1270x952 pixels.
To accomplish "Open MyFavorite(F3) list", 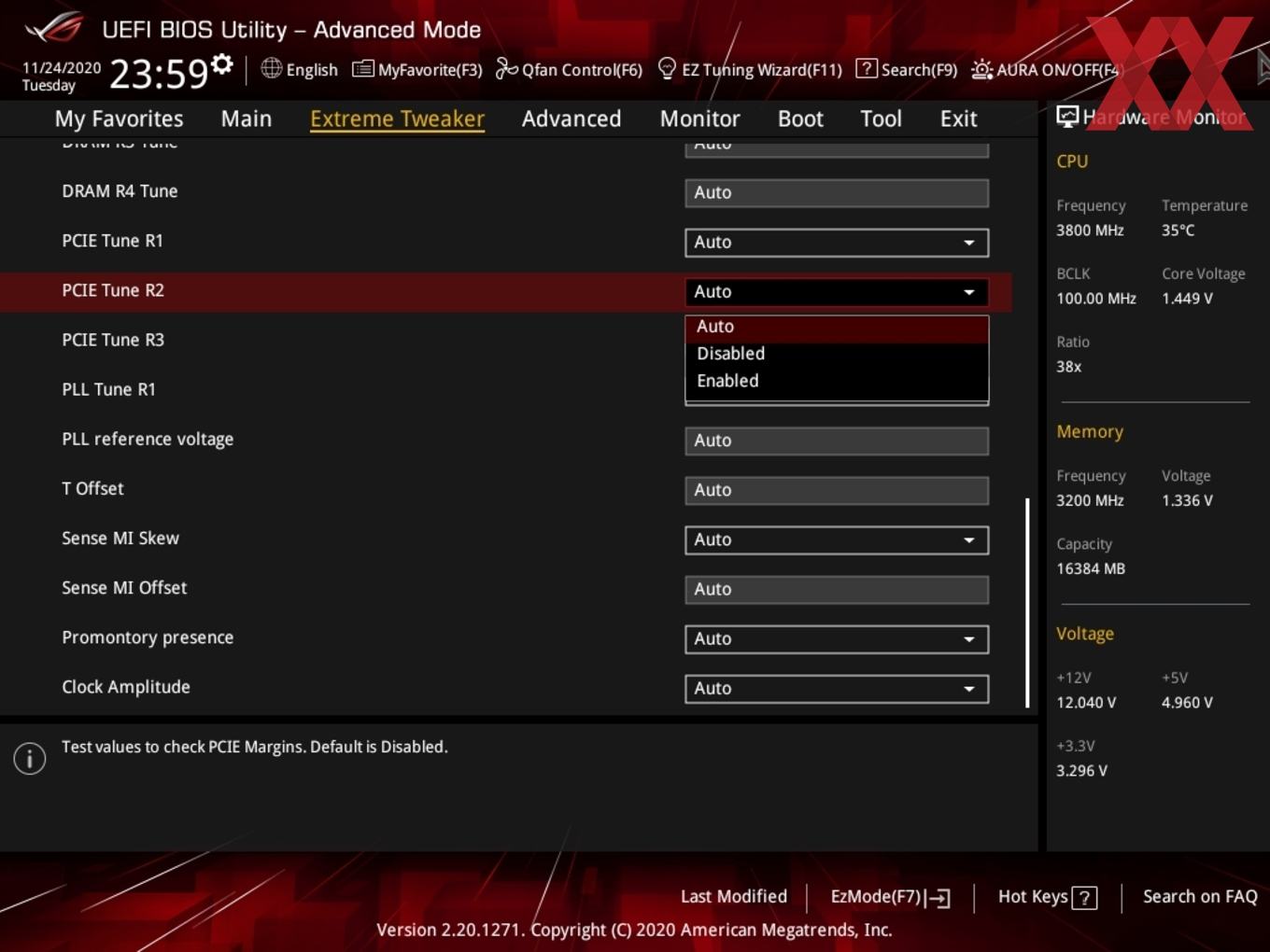I will click(x=416, y=69).
